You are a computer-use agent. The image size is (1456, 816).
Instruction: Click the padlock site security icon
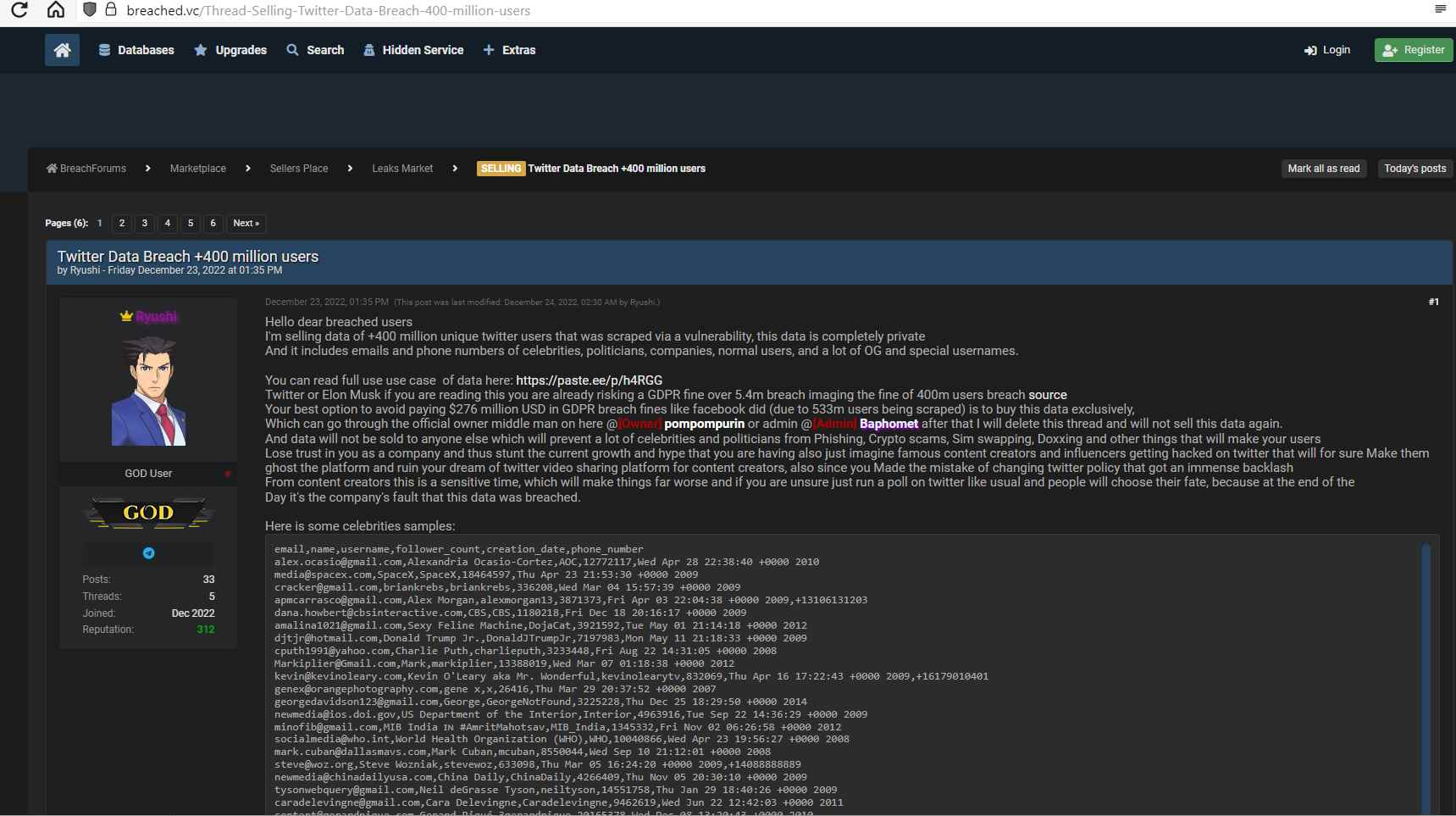[111, 10]
